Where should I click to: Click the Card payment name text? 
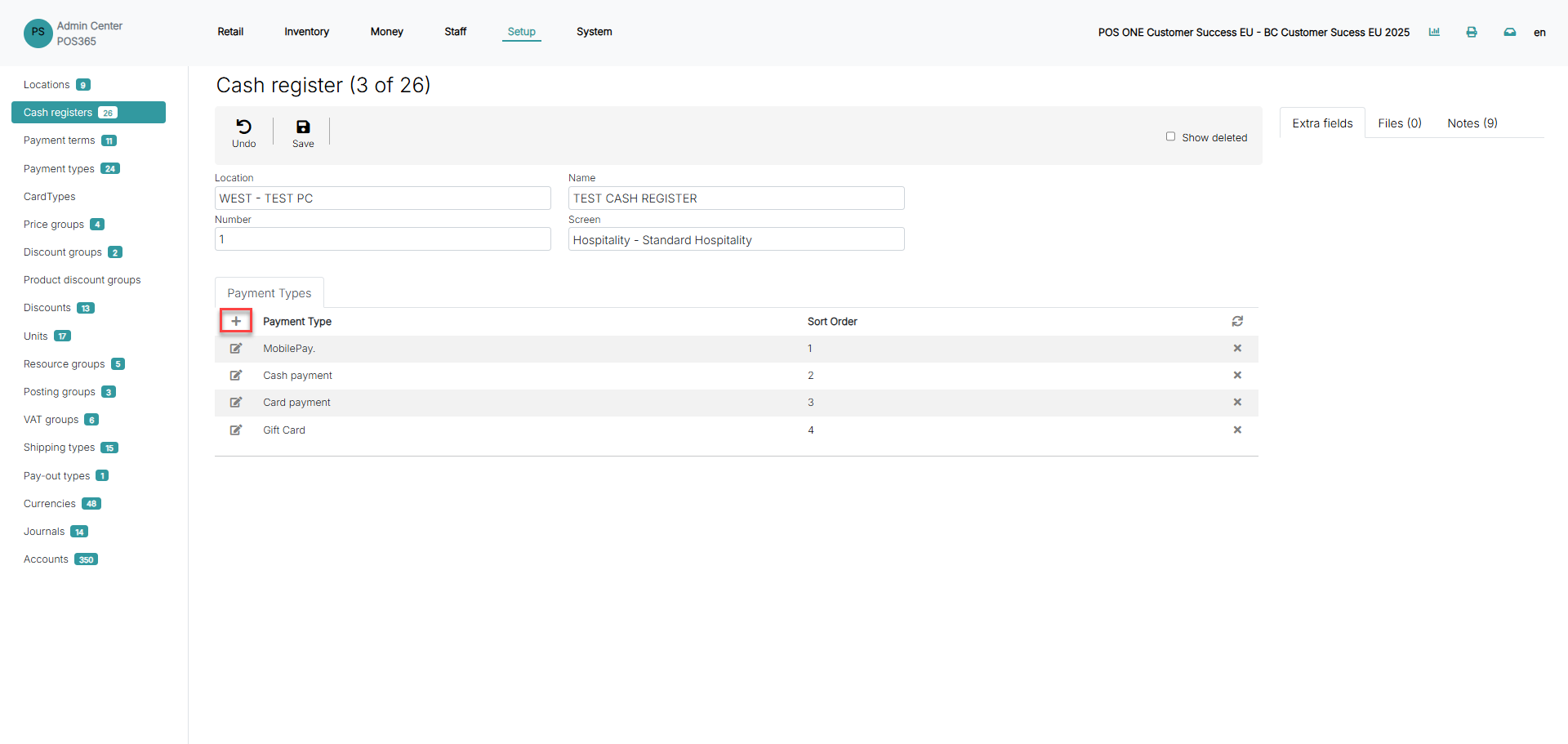[296, 403]
